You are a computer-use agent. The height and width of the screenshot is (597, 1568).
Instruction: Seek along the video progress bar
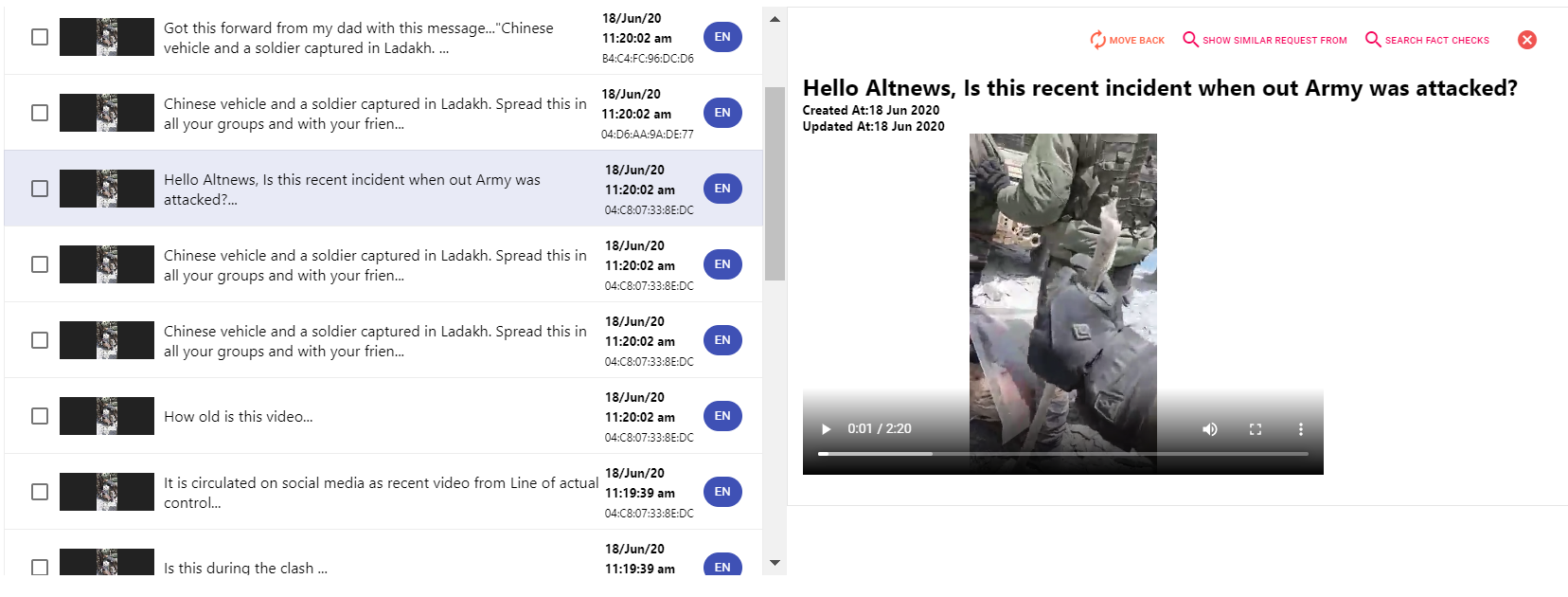(x=1062, y=454)
